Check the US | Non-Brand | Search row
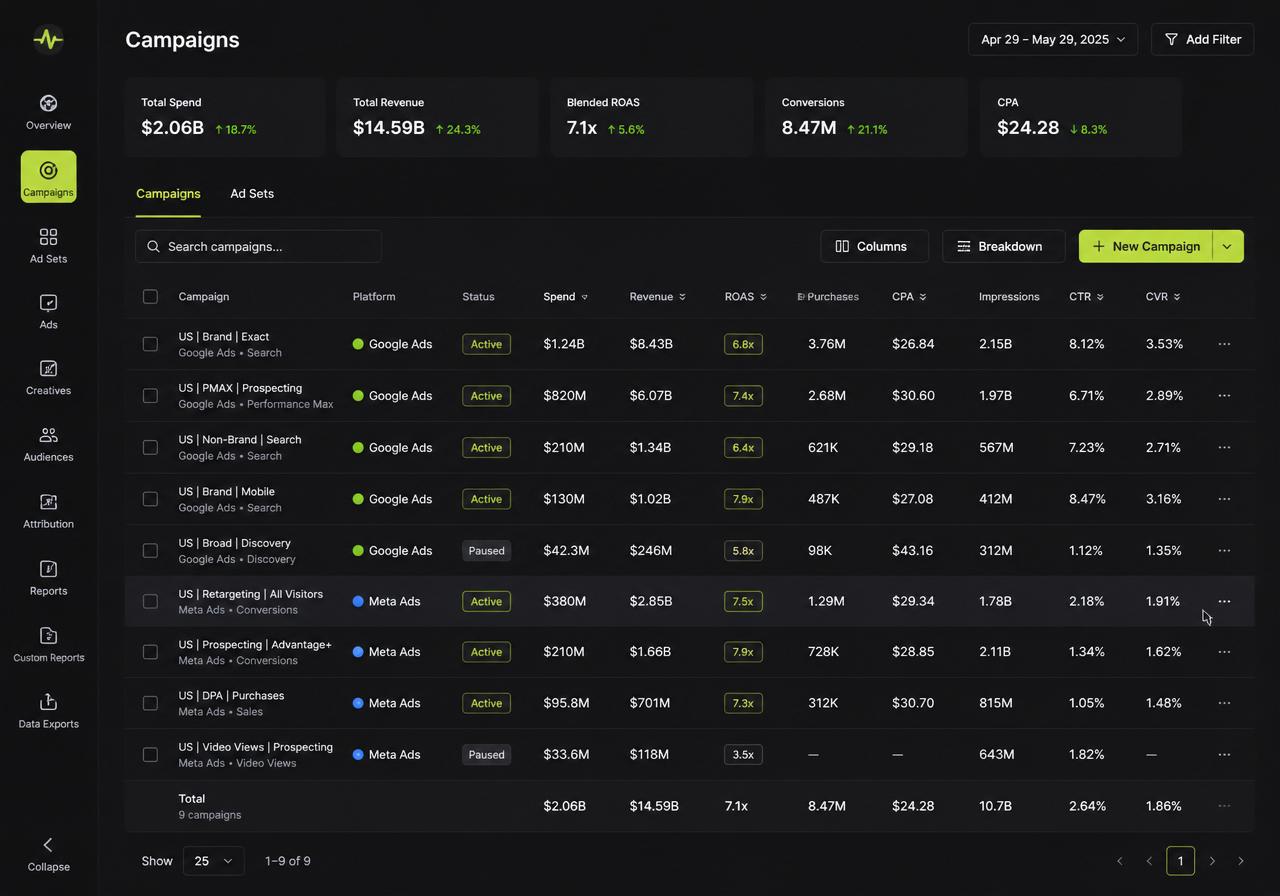This screenshot has height=896, width=1280. point(150,447)
